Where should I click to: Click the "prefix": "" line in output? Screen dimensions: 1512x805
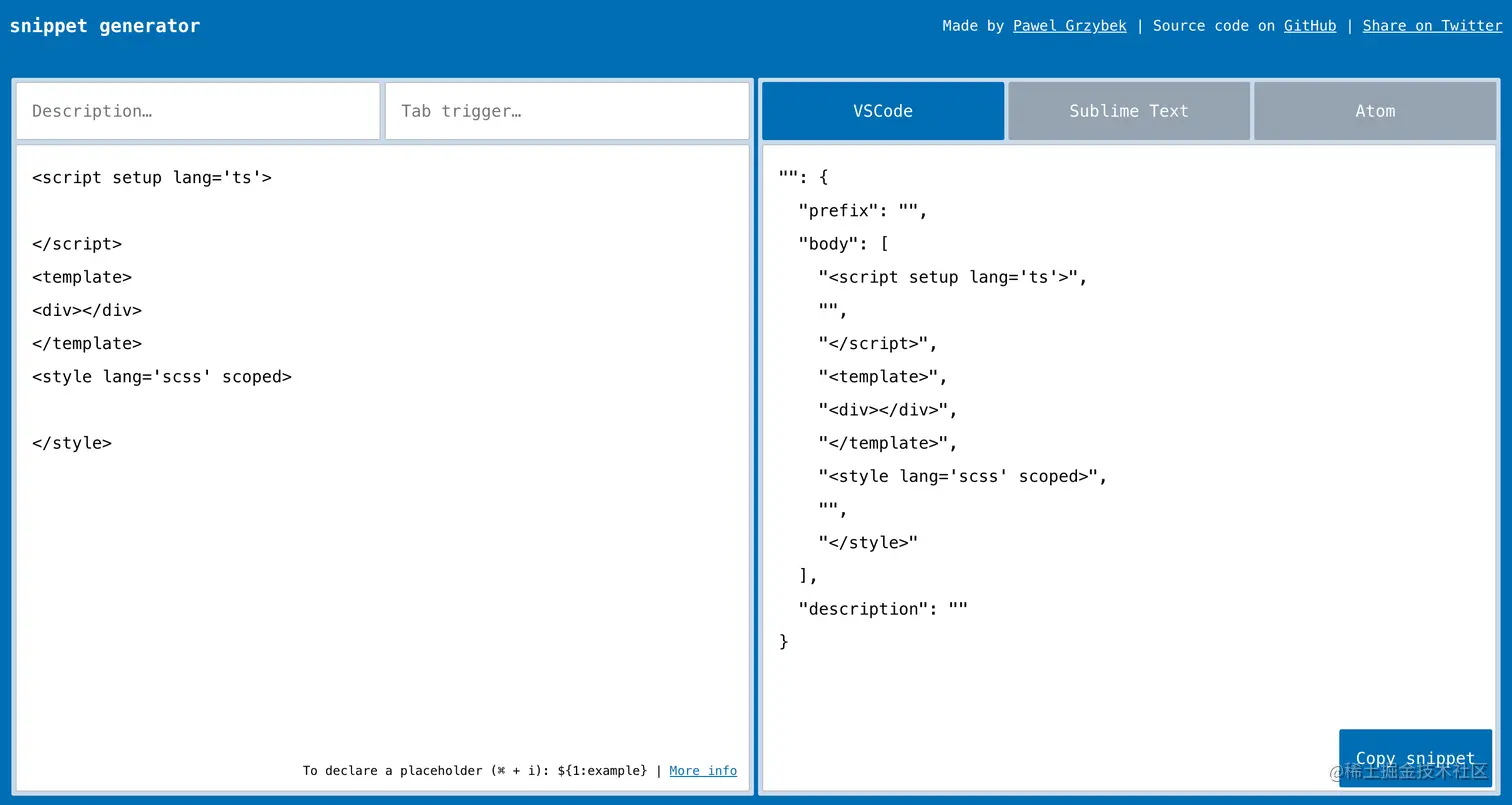863,211
